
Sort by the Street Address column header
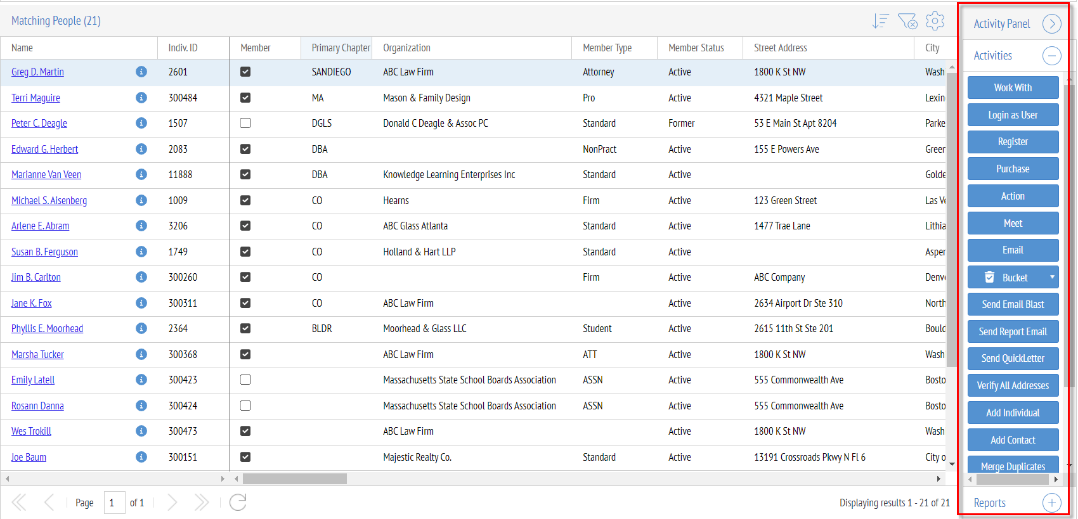click(x=828, y=48)
